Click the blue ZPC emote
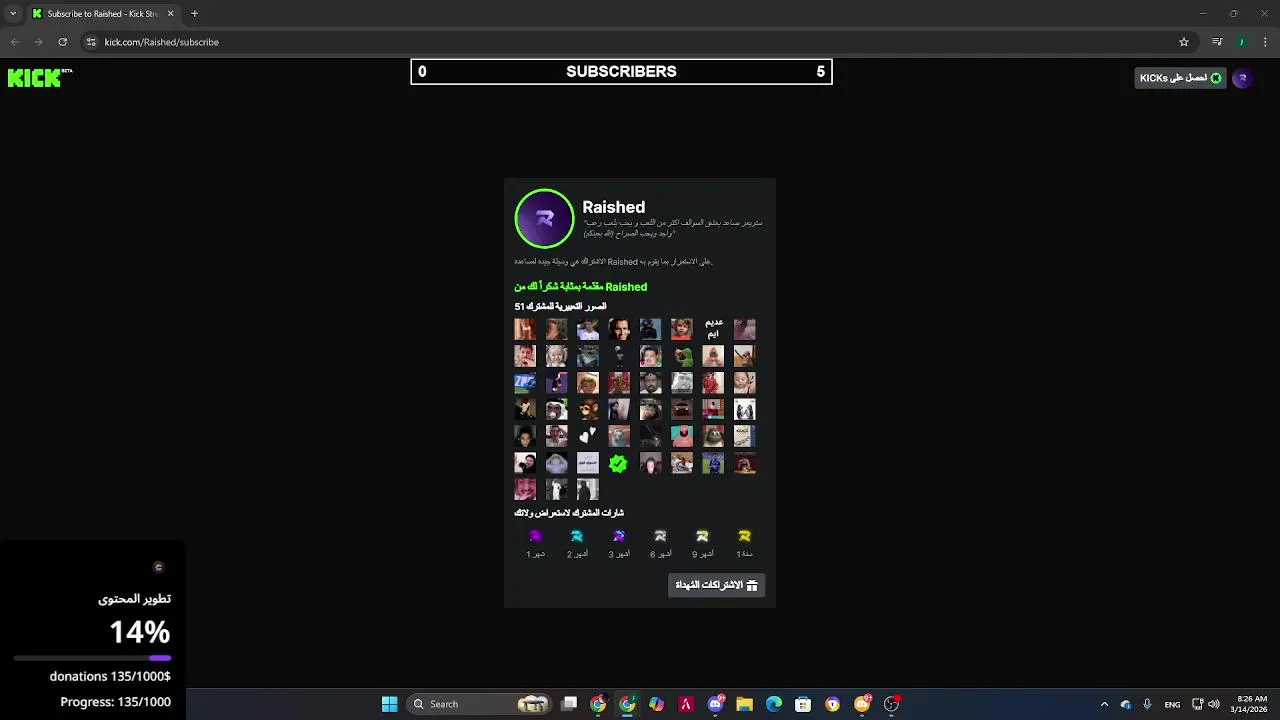 point(525,382)
